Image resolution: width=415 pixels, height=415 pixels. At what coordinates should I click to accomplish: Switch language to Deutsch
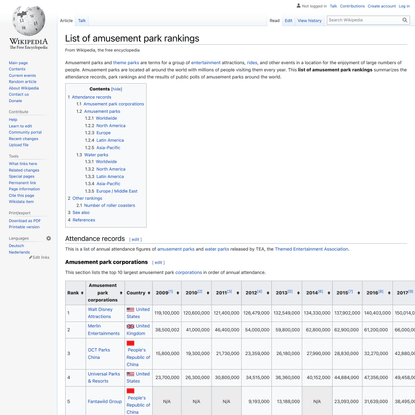(x=16, y=246)
